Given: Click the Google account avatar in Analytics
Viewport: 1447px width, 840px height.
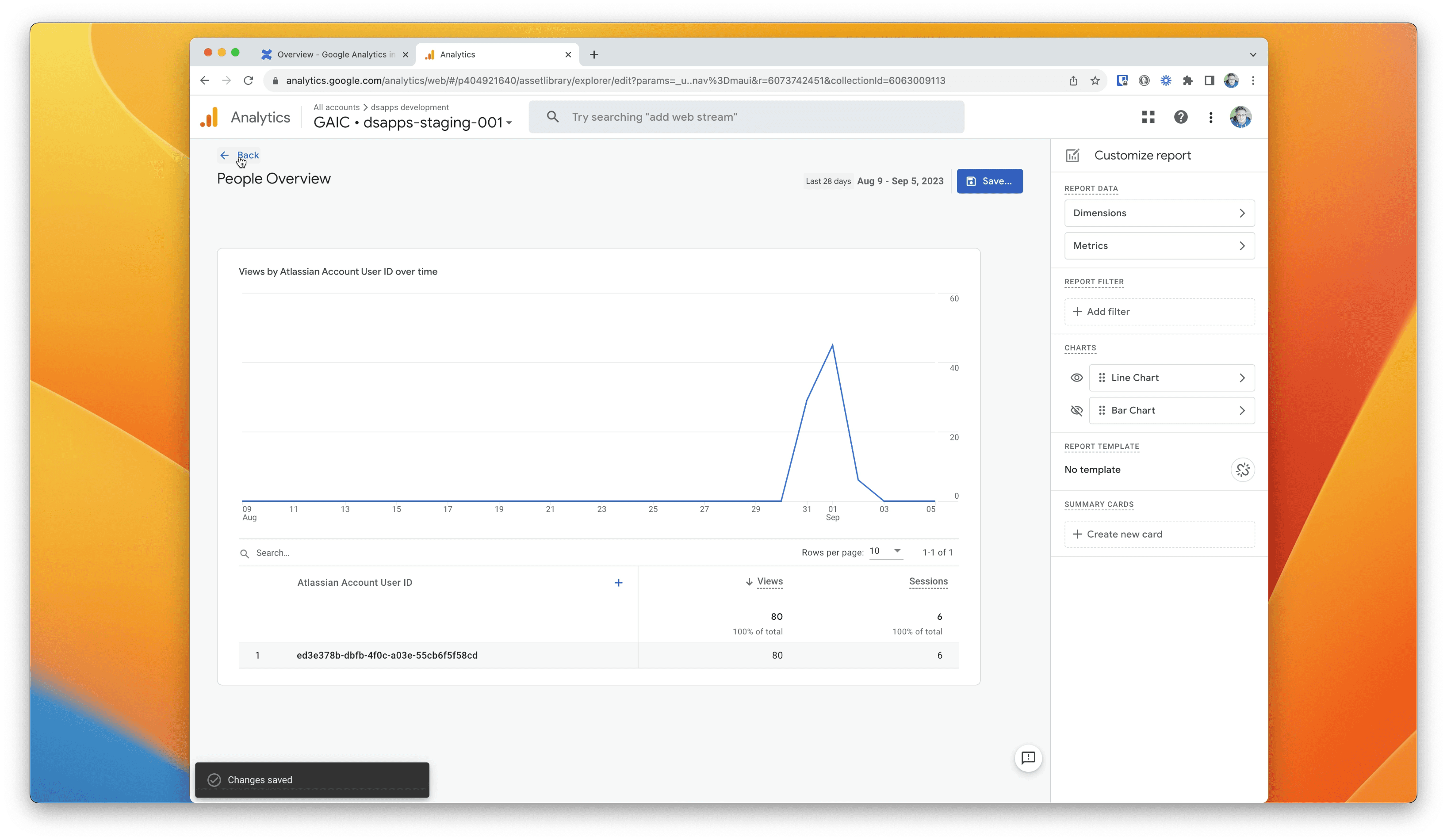Looking at the screenshot, I should (1240, 117).
